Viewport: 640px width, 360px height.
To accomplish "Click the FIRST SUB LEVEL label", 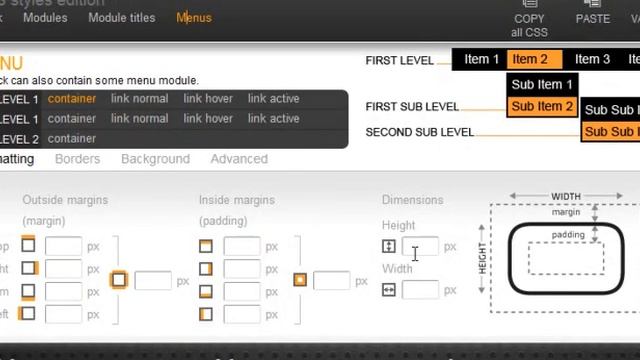I will 412,107.
